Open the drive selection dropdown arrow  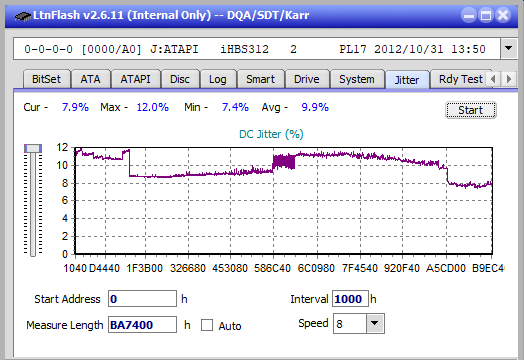[509, 49]
